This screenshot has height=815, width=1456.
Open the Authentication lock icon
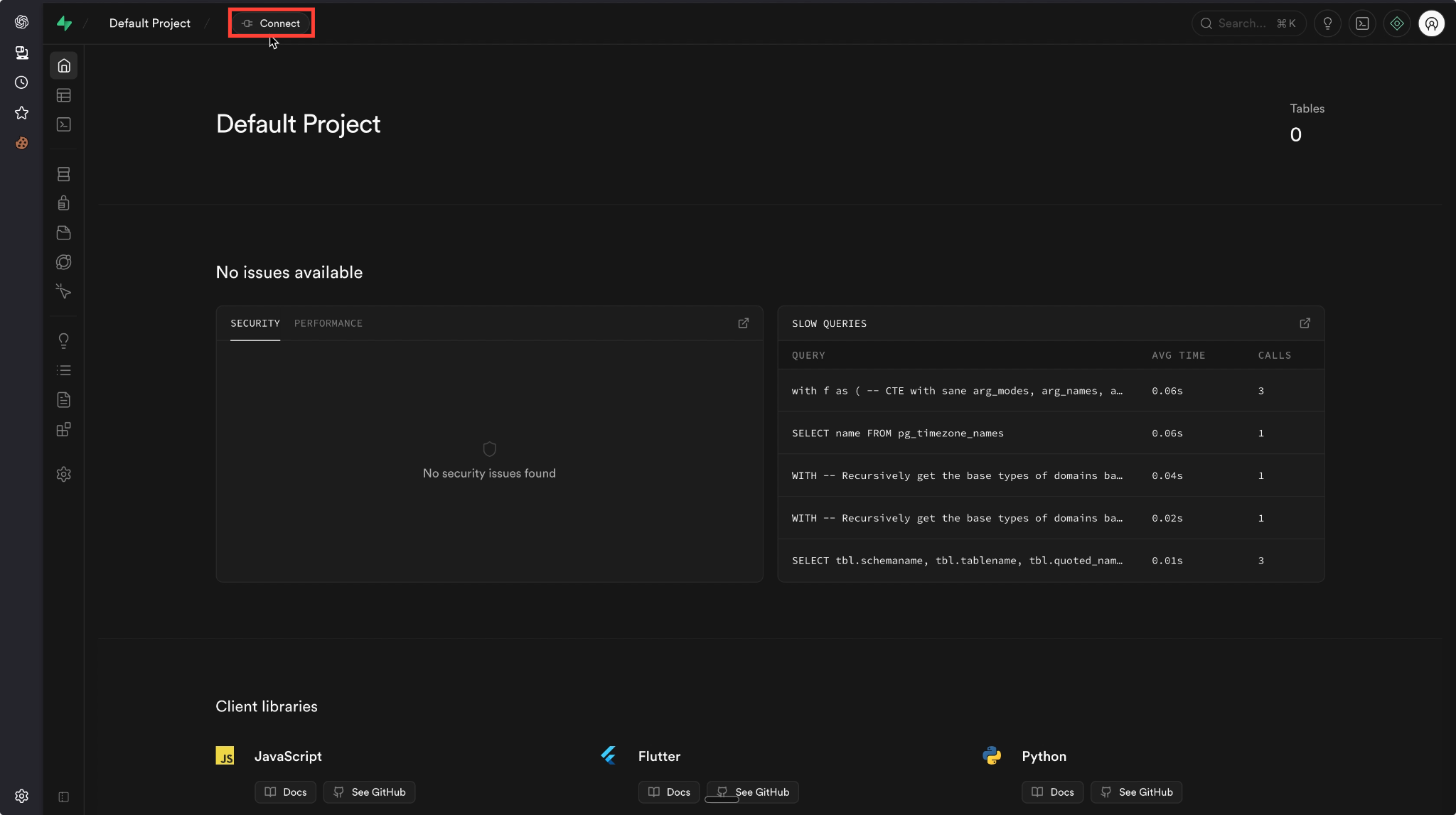point(64,203)
